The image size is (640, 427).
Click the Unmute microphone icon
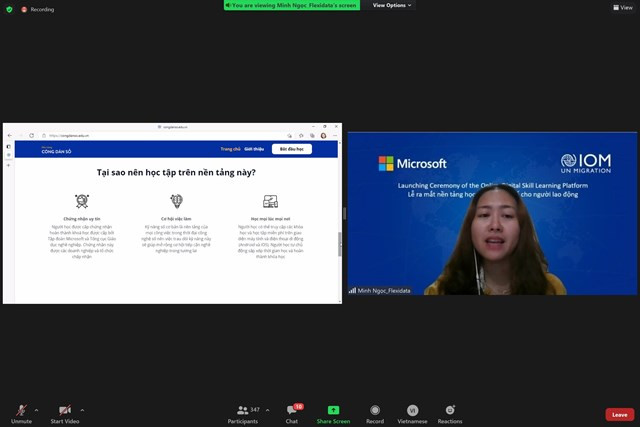coord(22,410)
